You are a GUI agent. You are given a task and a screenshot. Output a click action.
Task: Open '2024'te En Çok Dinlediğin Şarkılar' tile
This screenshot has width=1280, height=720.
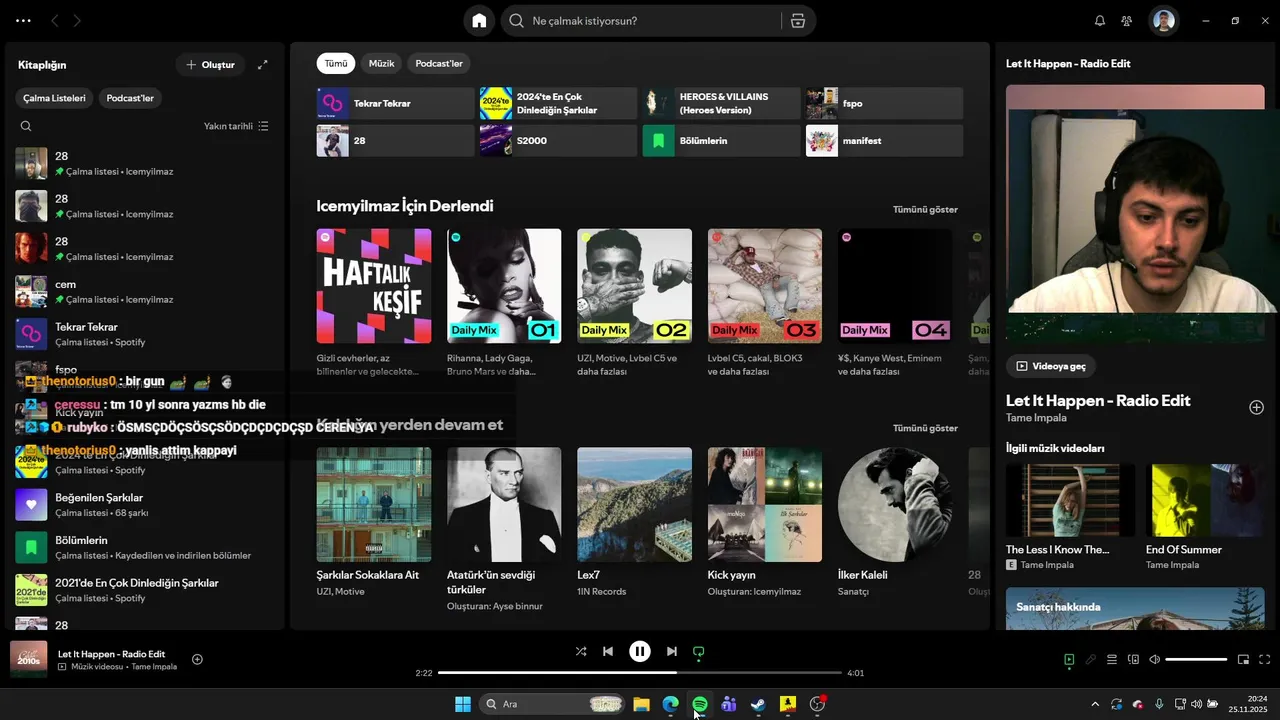coord(558,103)
